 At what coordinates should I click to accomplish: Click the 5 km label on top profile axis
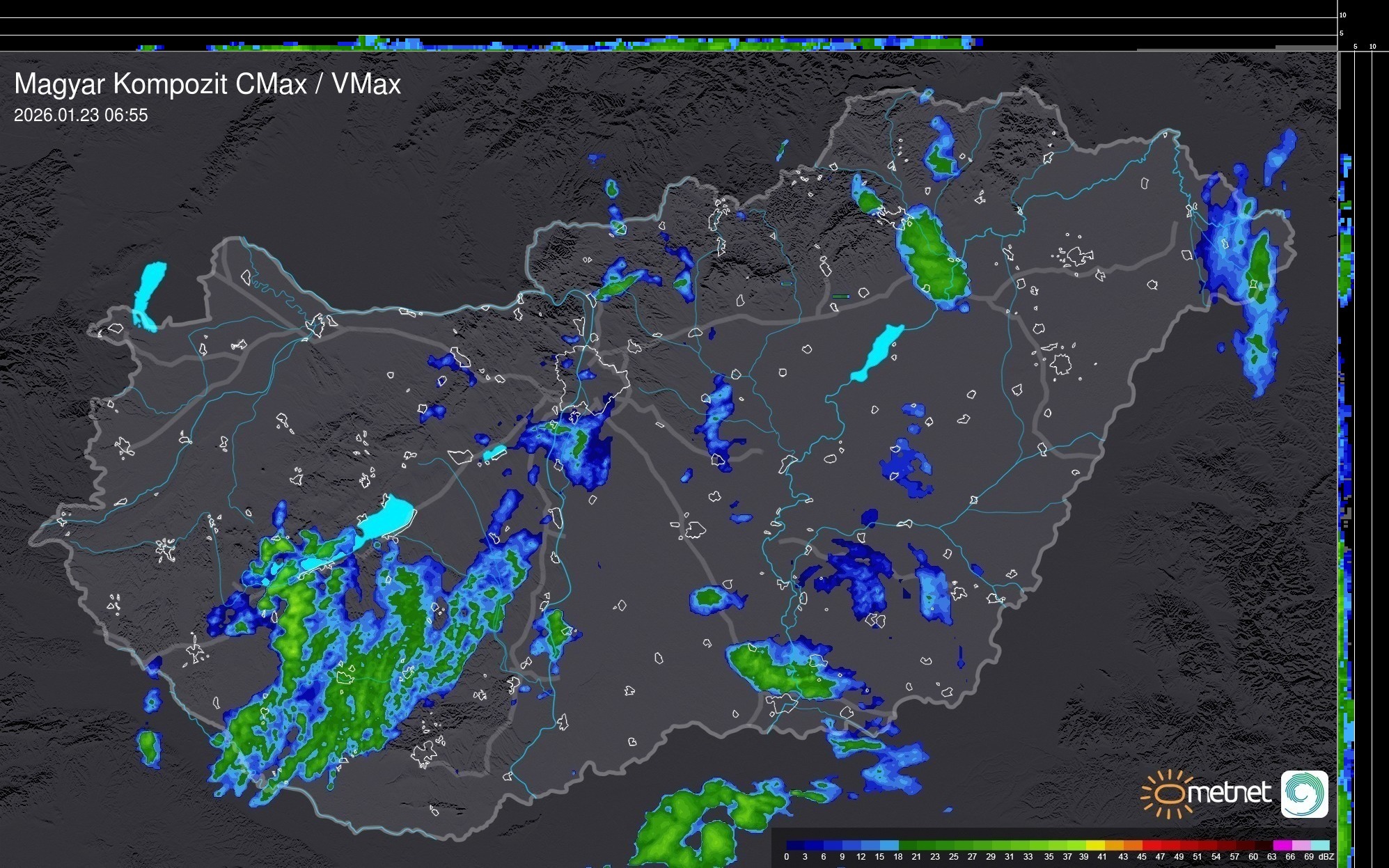pyautogui.click(x=1341, y=33)
